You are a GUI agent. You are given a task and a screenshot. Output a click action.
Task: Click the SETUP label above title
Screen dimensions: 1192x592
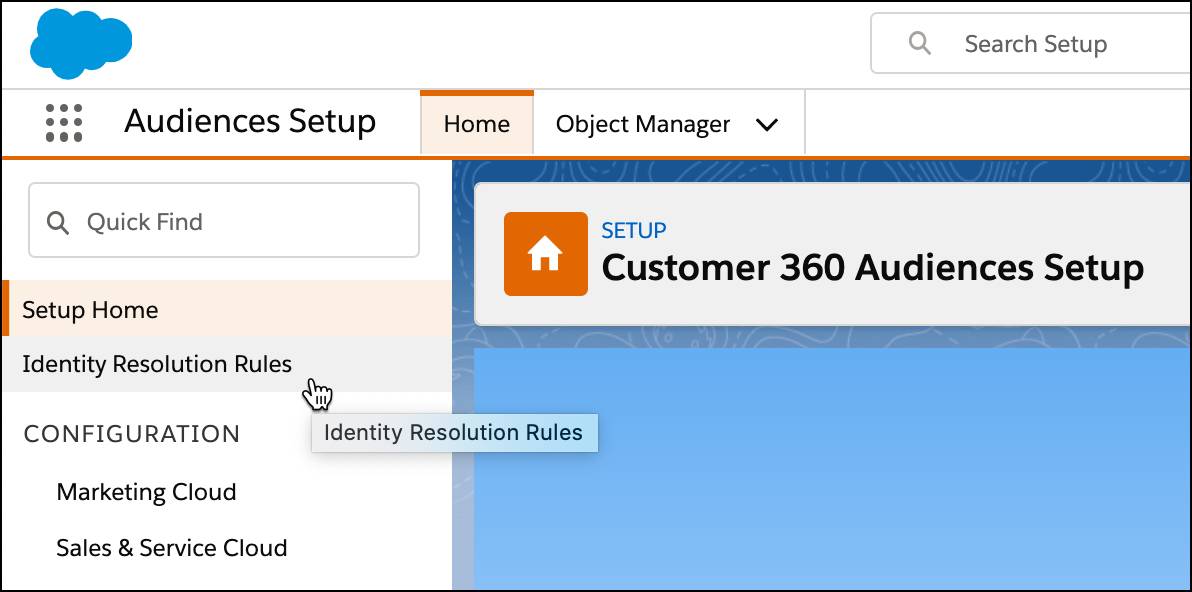(x=634, y=230)
